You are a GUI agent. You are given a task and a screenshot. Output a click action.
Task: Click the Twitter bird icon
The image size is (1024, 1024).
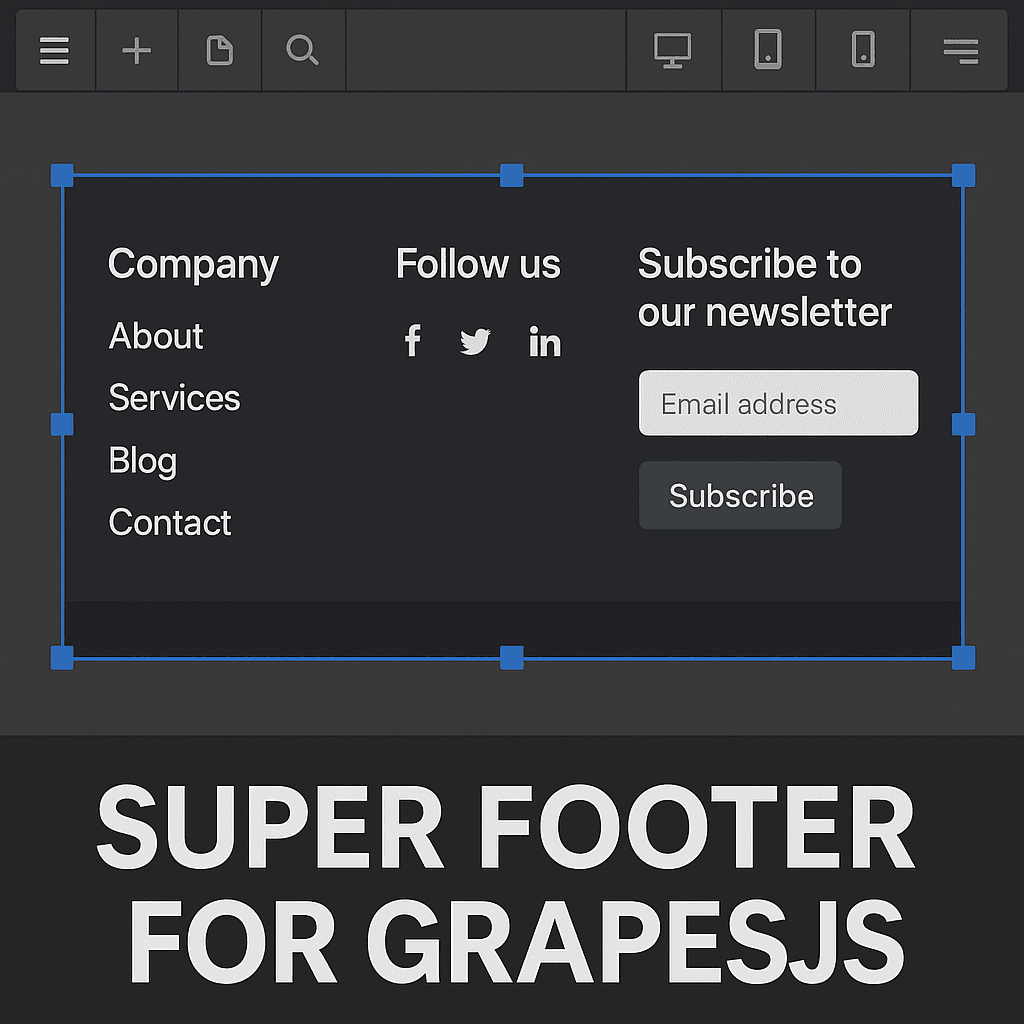click(x=475, y=342)
